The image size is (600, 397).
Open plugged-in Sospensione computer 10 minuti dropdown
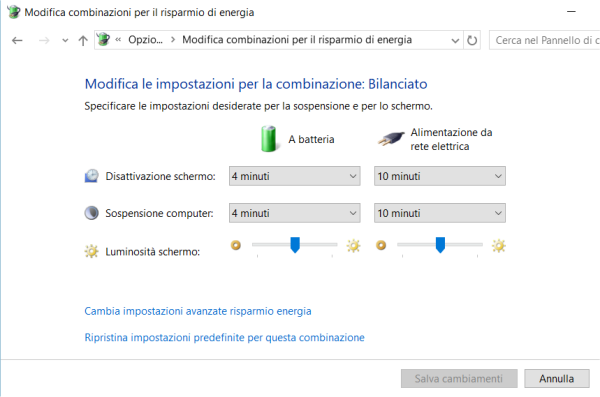[440, 213]
